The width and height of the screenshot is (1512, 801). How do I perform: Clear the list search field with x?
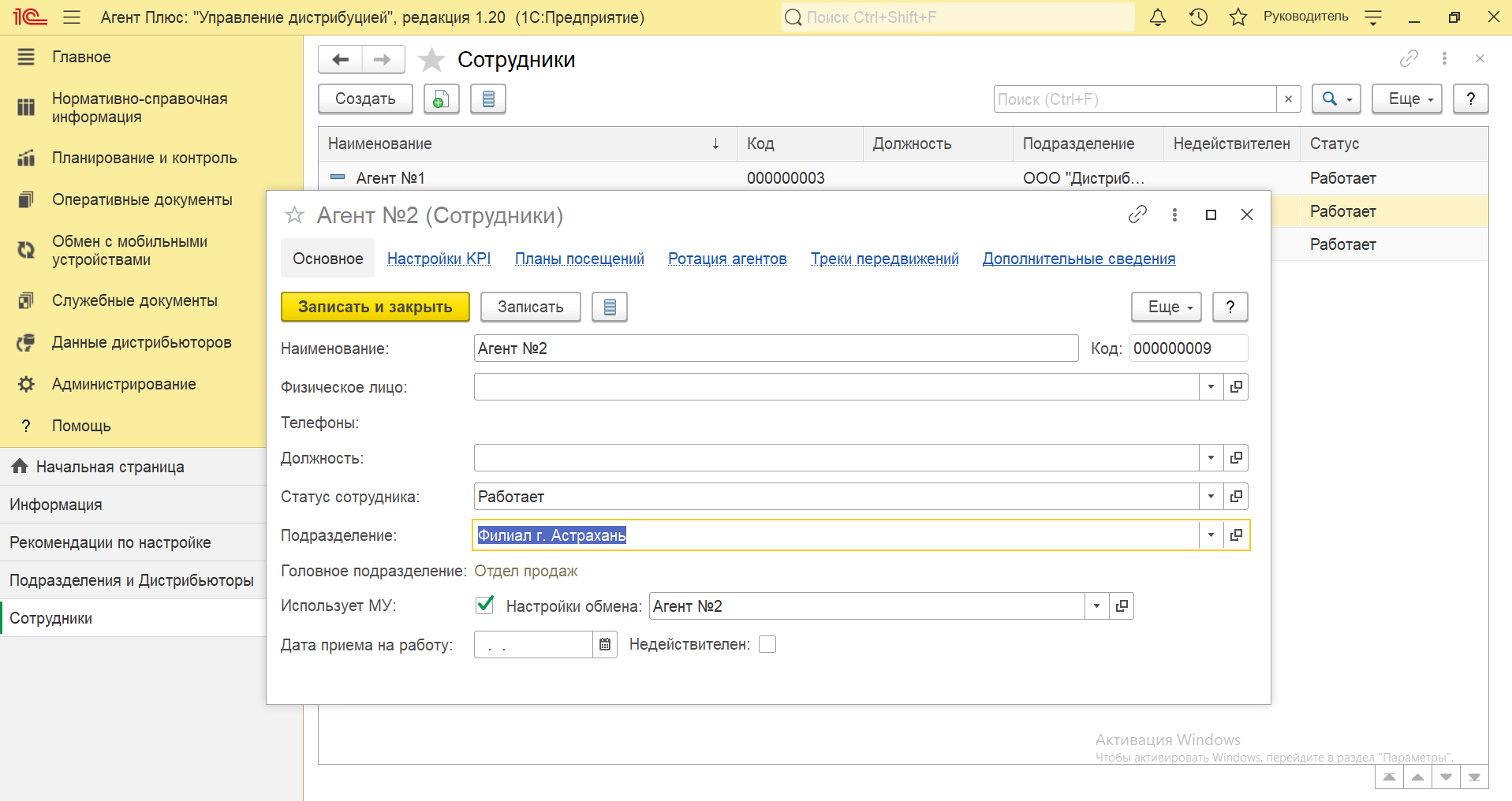[x=1288, y=99]
